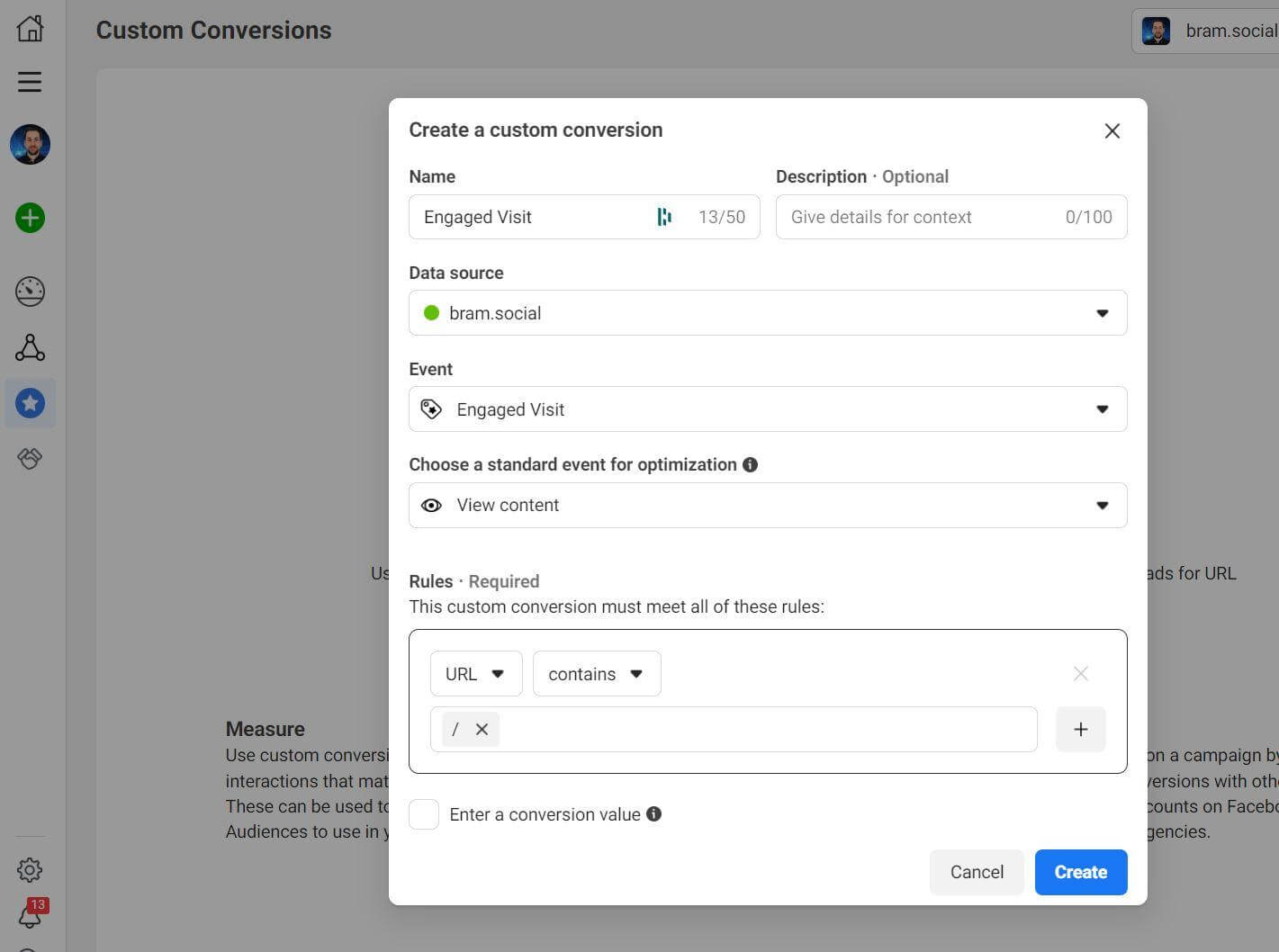The width and height of the screenshot is (1279, 952).
Task: Select the Custom Conversions star icon
Action: pyautogui.click(x=30, y=403)
